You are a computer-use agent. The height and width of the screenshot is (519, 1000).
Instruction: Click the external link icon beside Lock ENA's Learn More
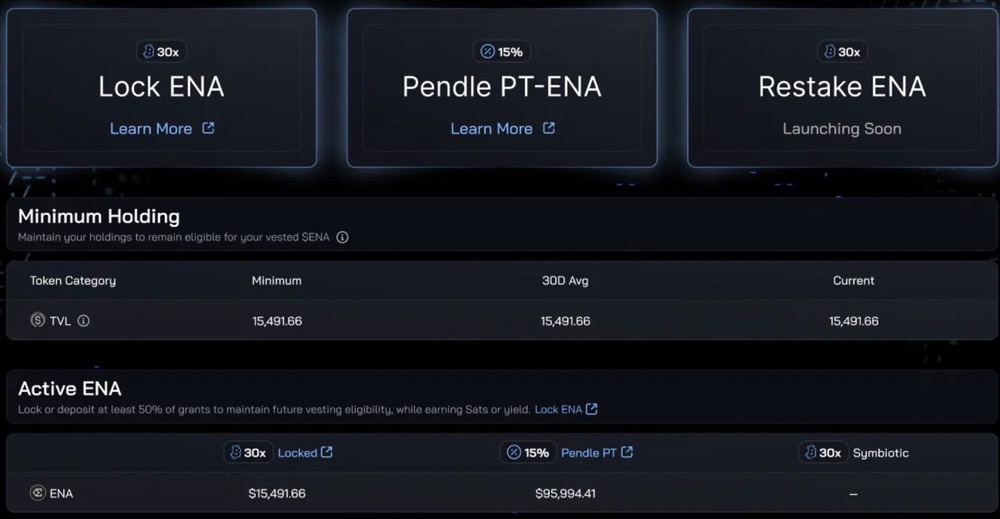208,128
